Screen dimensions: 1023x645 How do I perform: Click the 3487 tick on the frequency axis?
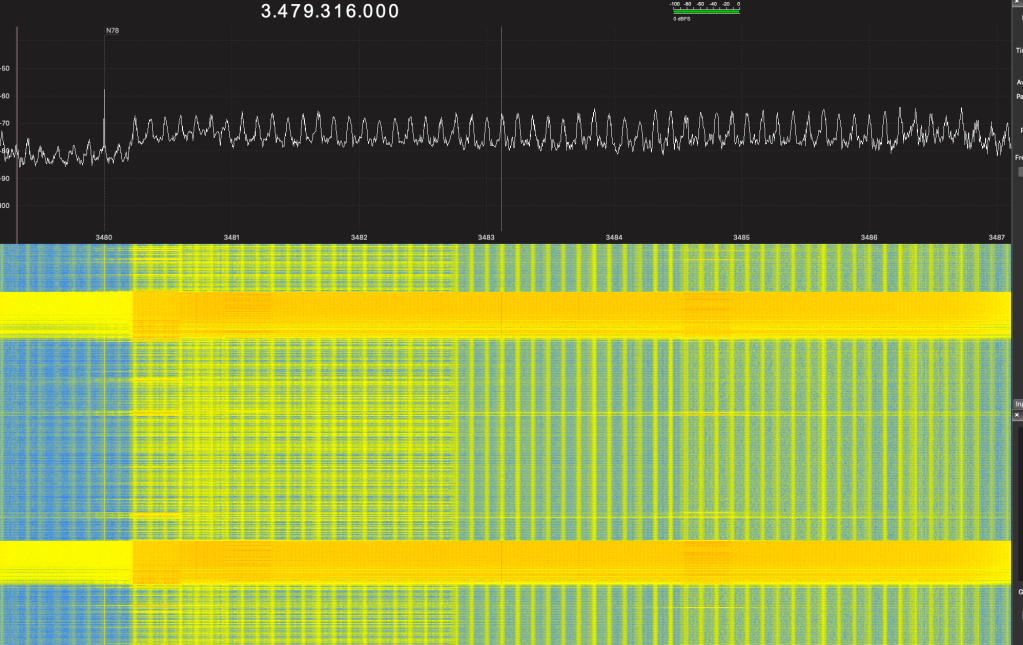click(996, 237)
